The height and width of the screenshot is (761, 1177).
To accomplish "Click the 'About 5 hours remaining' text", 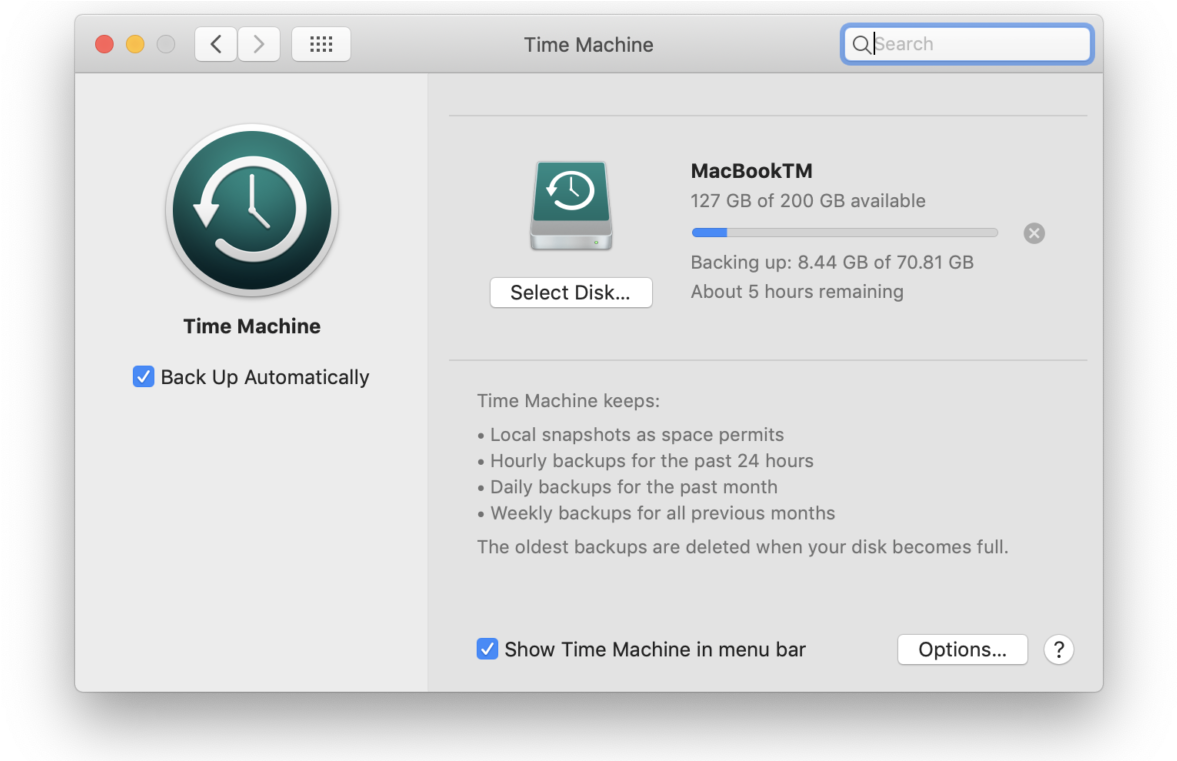I will pyautogui.click(x=796, y=292).
